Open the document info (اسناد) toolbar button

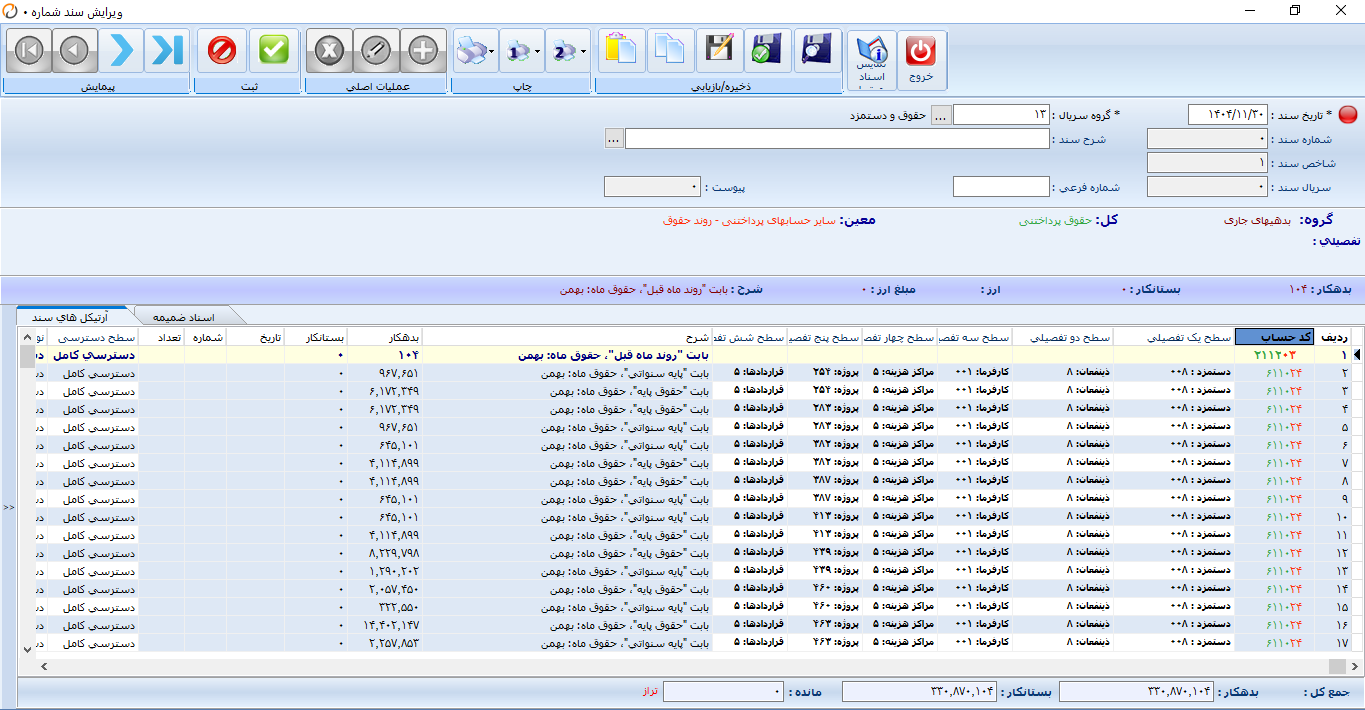pos(873,60)
